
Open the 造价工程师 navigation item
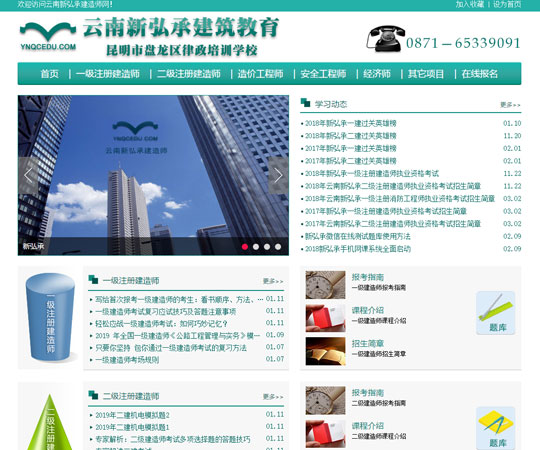260,74
